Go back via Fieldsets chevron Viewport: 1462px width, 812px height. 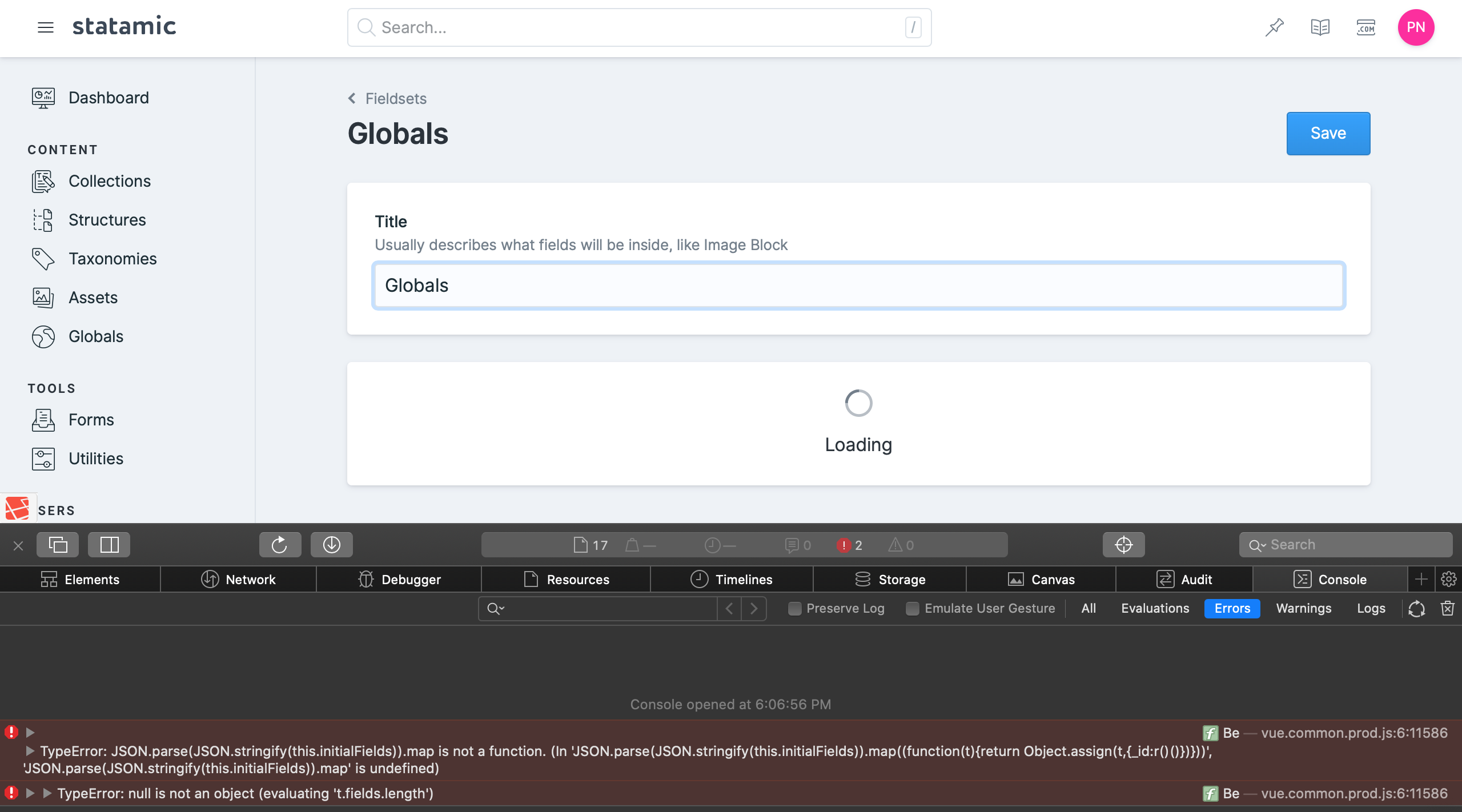click(352, 98)
